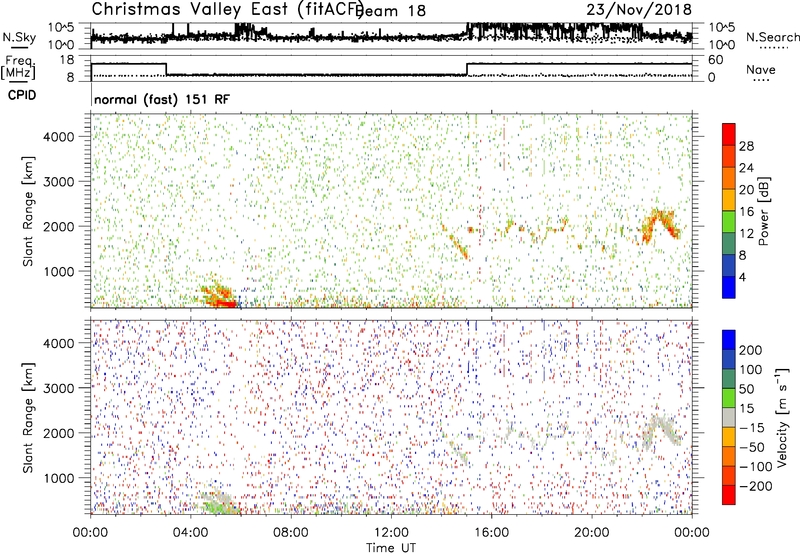Click the "60" Nave axis value

715,60
